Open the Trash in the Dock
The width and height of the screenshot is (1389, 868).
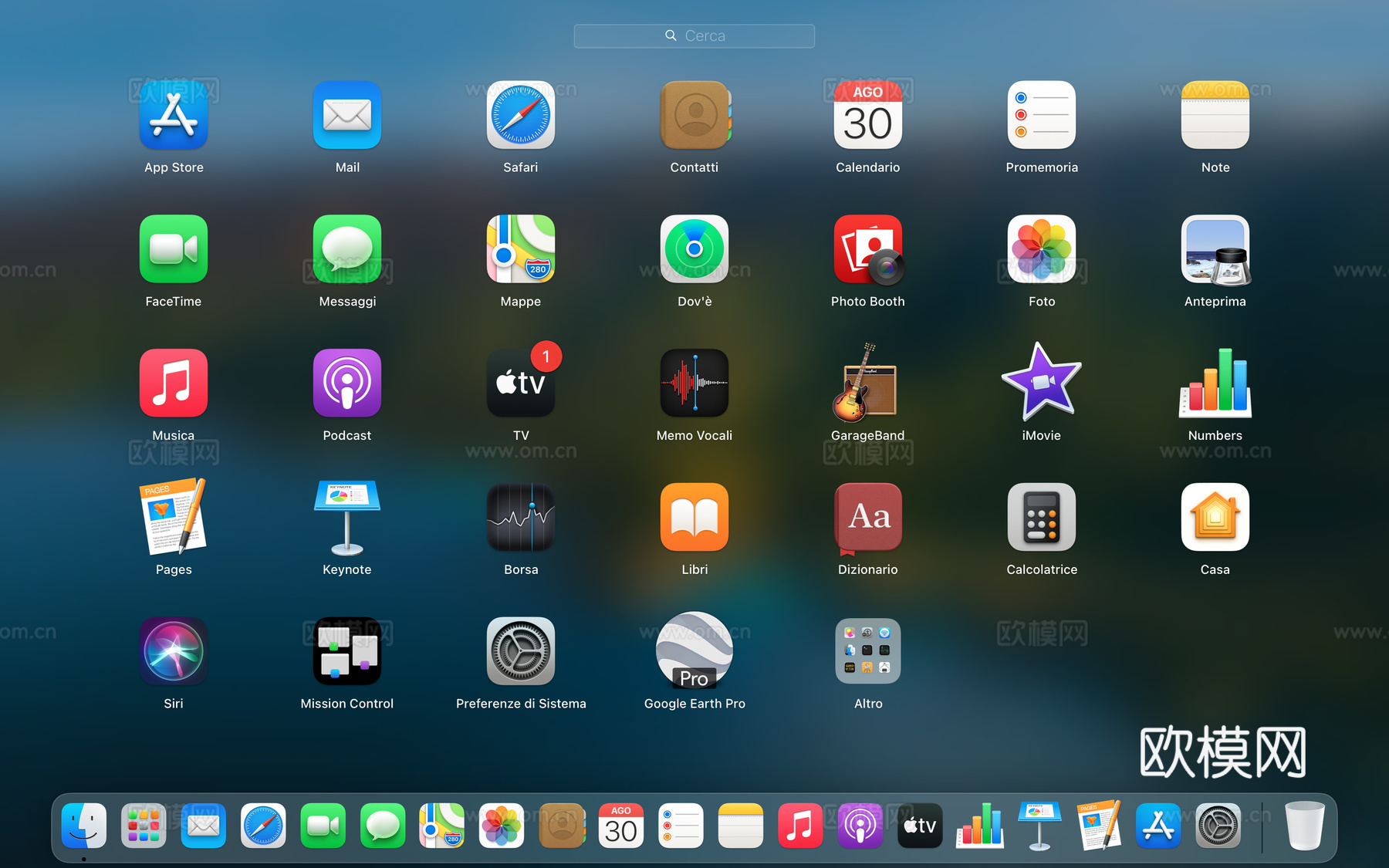click(1304, 826)
